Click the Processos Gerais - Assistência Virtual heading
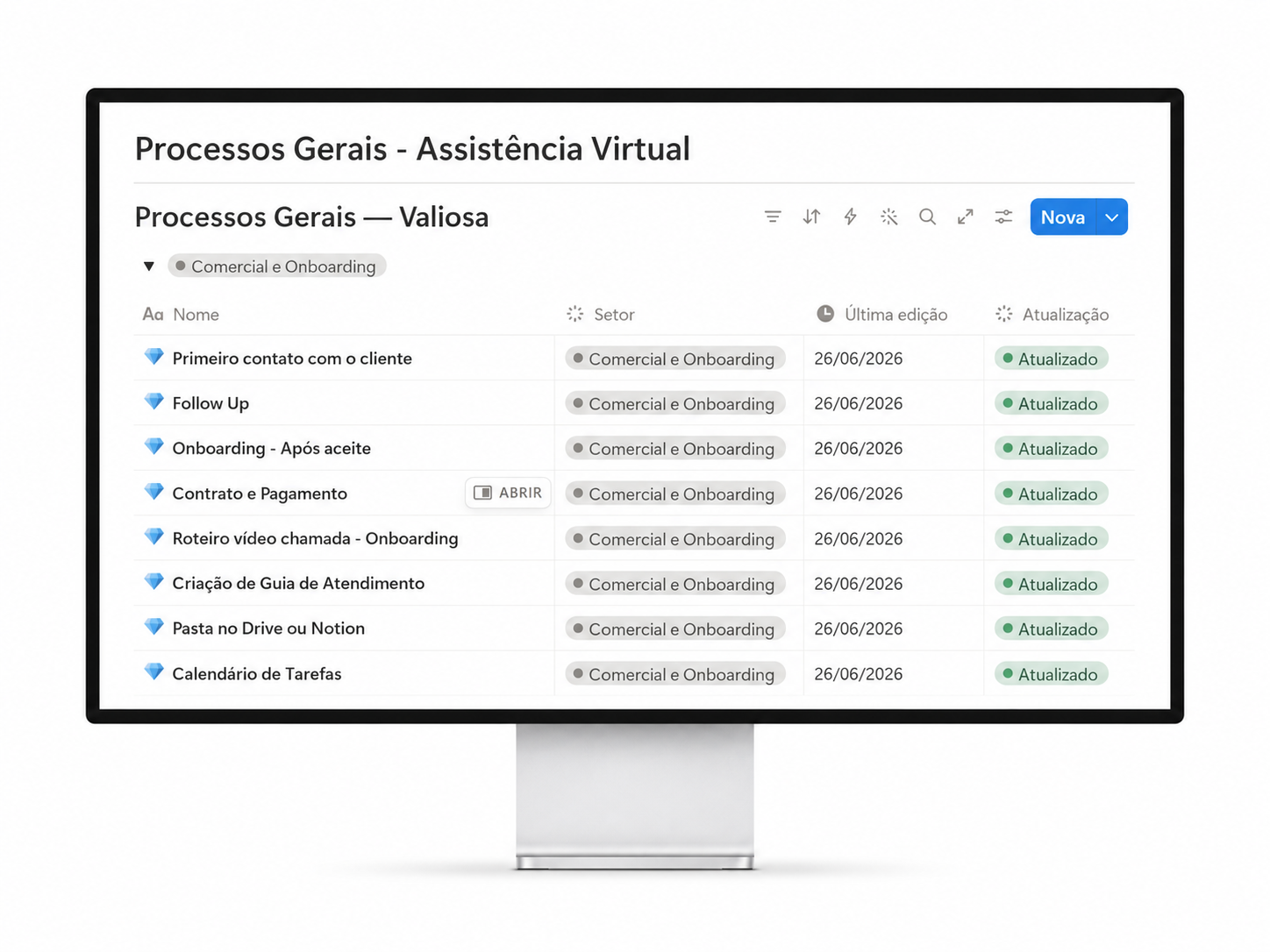 click(412, 149)
